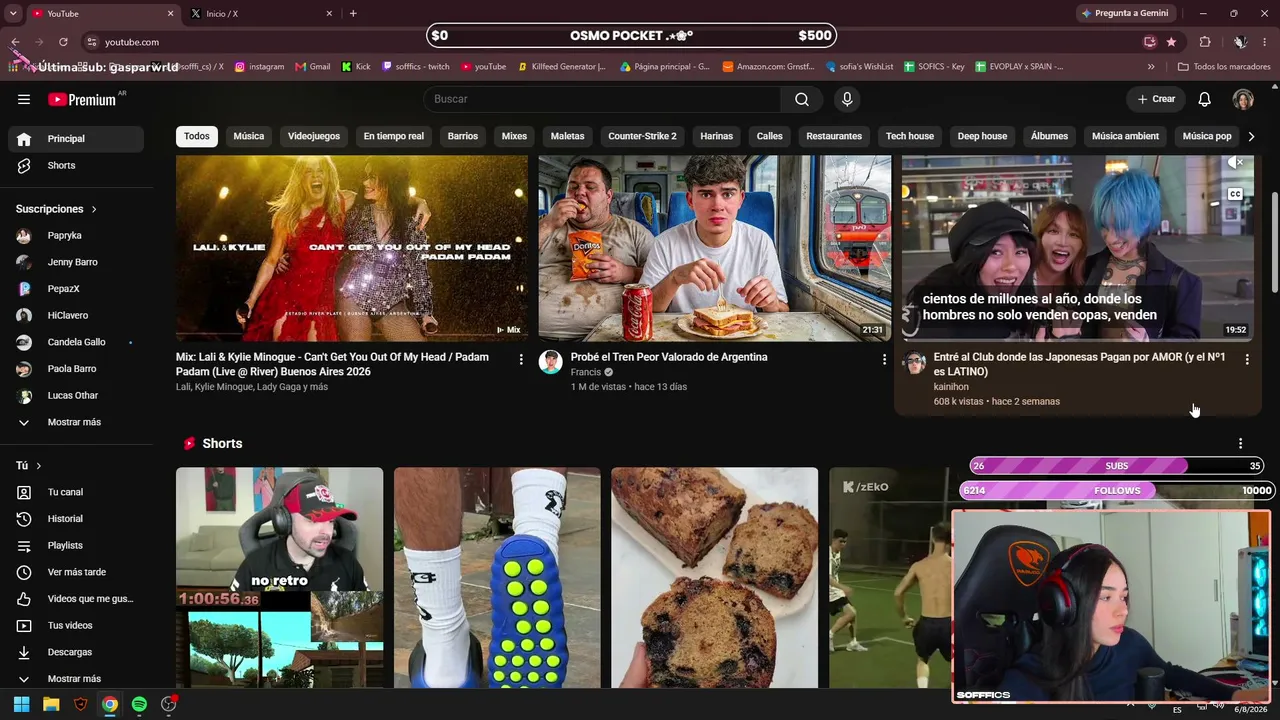Click the Chrome address bar
Image resolution: width=1280 pixels, height=720 pixels.
click(x=610, y=42)
